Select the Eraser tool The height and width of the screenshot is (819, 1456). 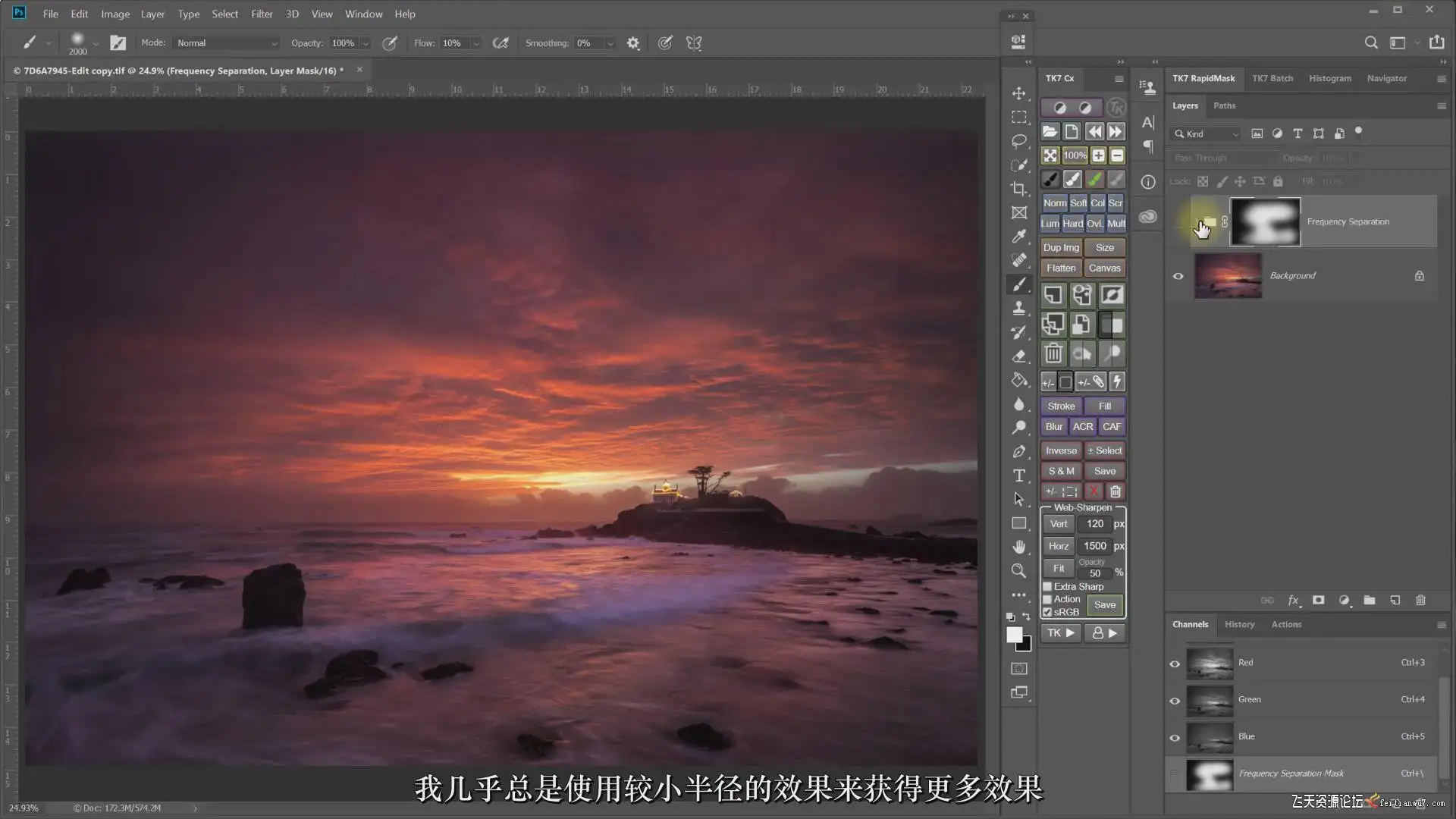(1019, 356)
